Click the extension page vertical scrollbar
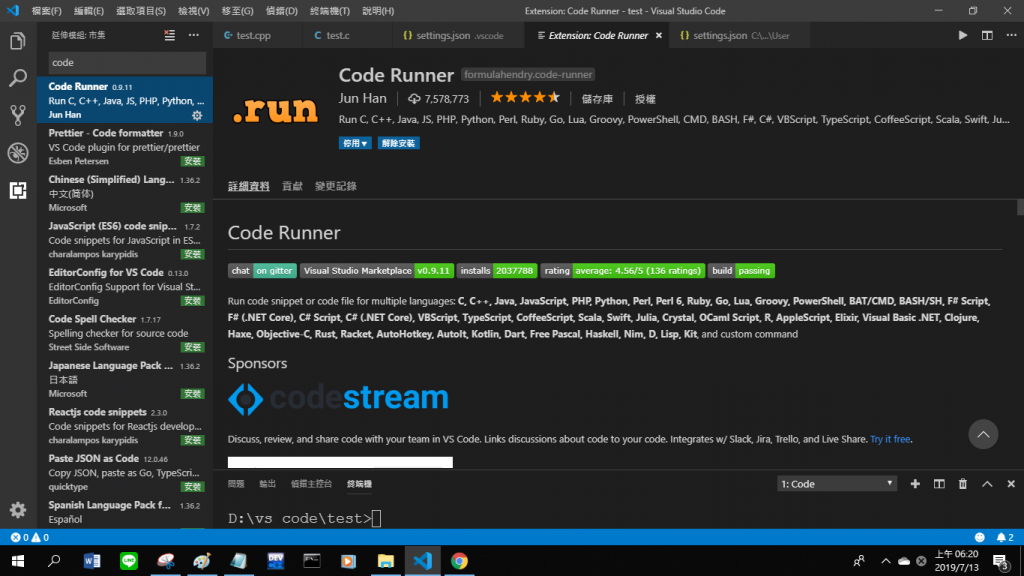The height and width of the screenshot is (576, 1024). point(1020,207)
